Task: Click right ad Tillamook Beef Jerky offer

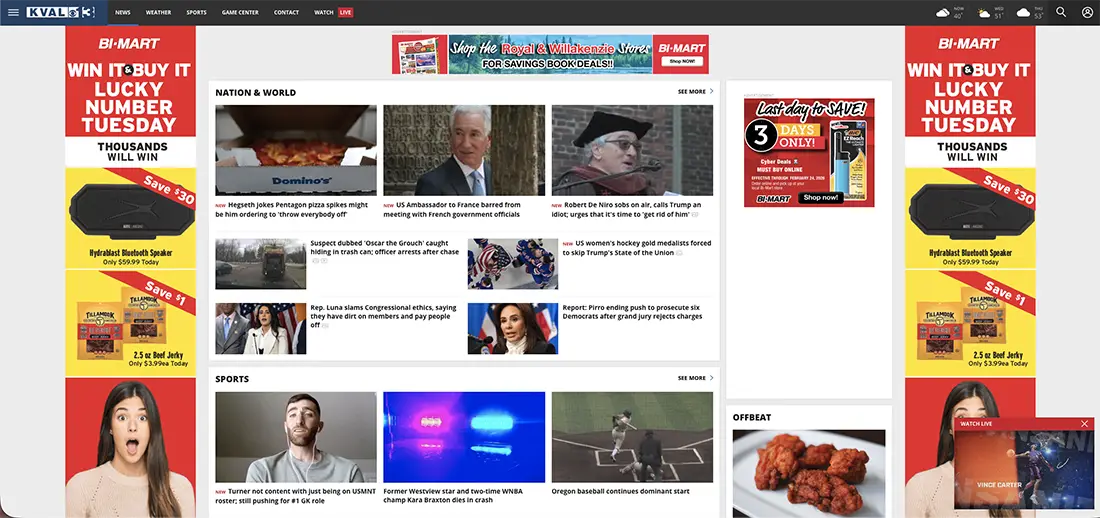Action: 970,323
